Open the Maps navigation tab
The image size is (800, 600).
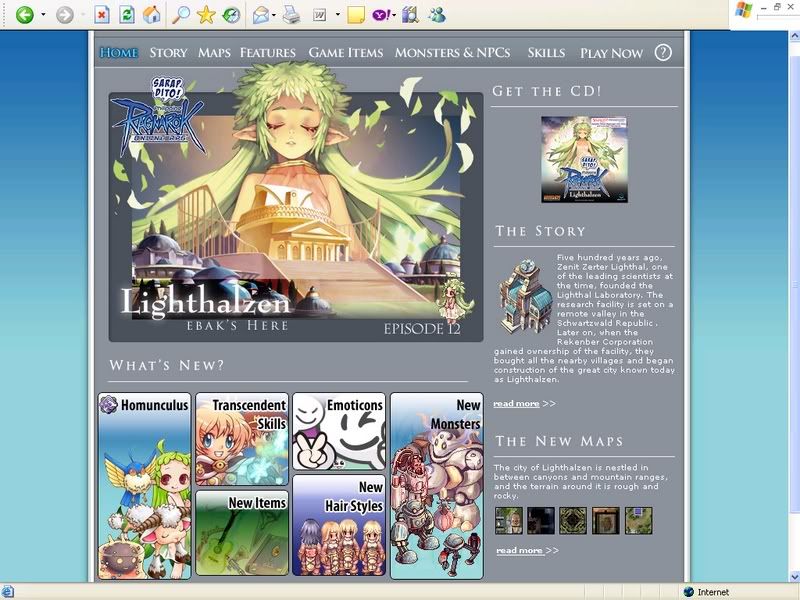coord(214,53)
